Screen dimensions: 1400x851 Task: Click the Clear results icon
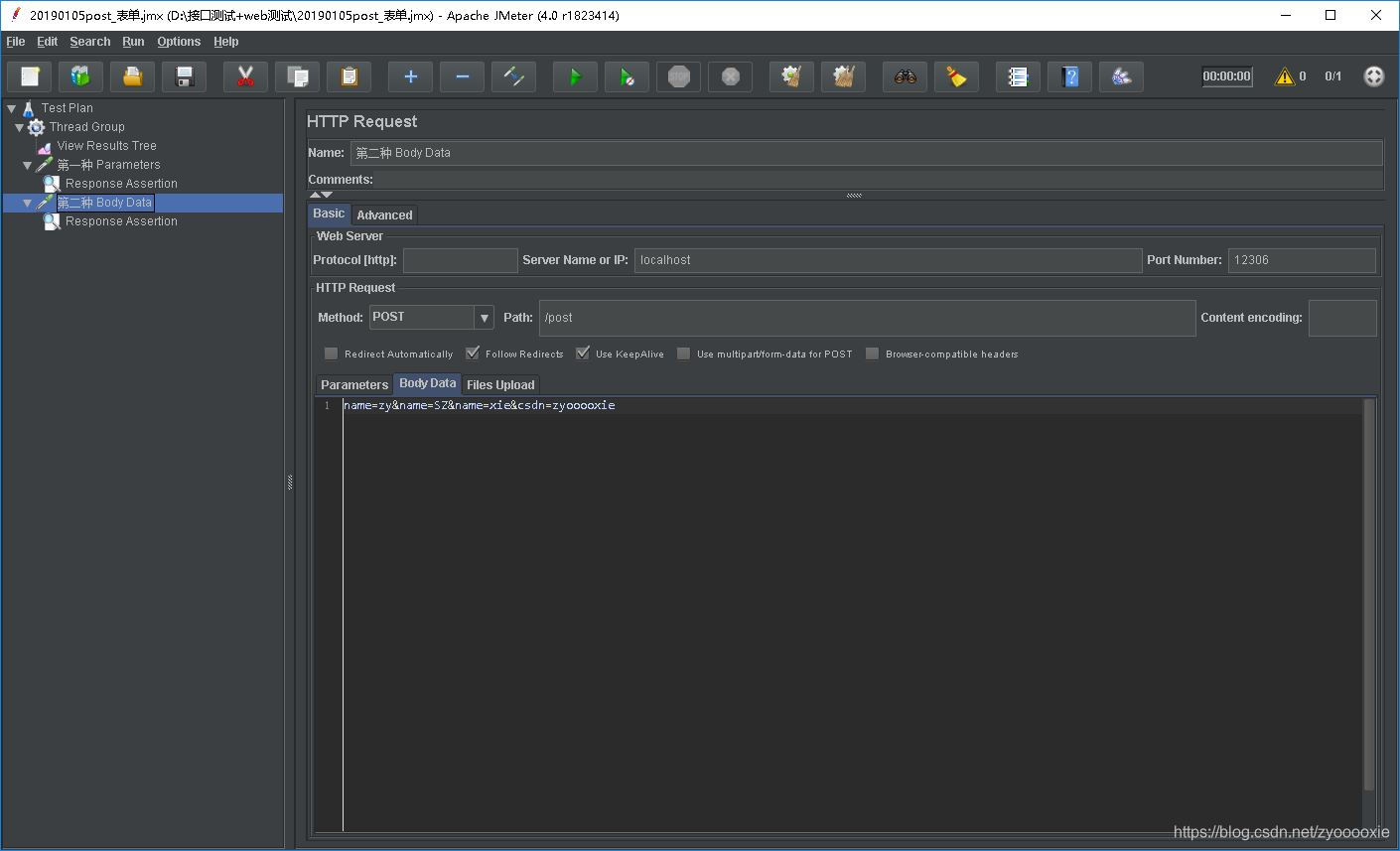(x=791, y=76)
